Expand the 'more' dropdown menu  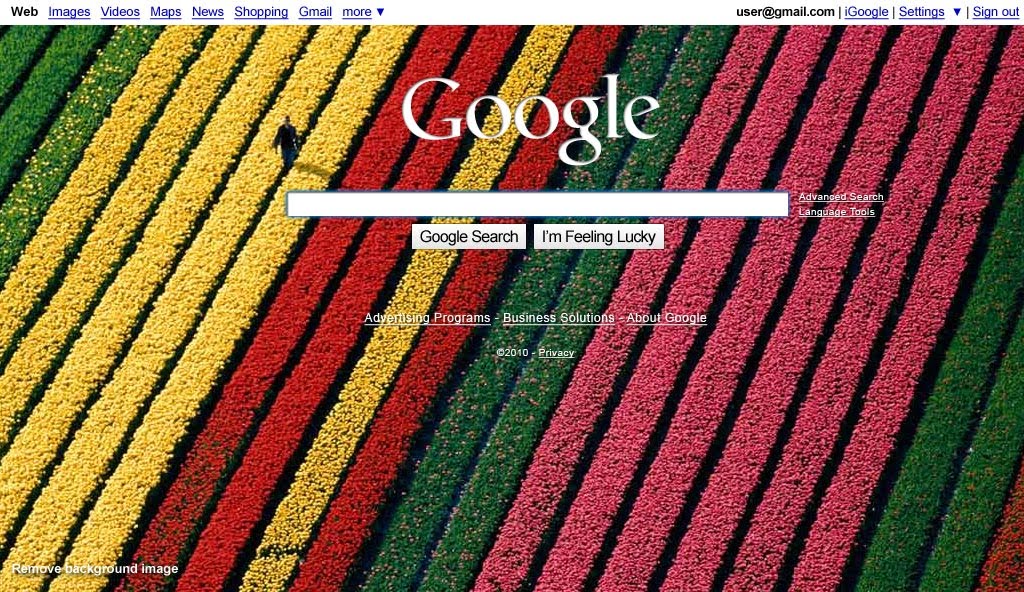point(363,12)
